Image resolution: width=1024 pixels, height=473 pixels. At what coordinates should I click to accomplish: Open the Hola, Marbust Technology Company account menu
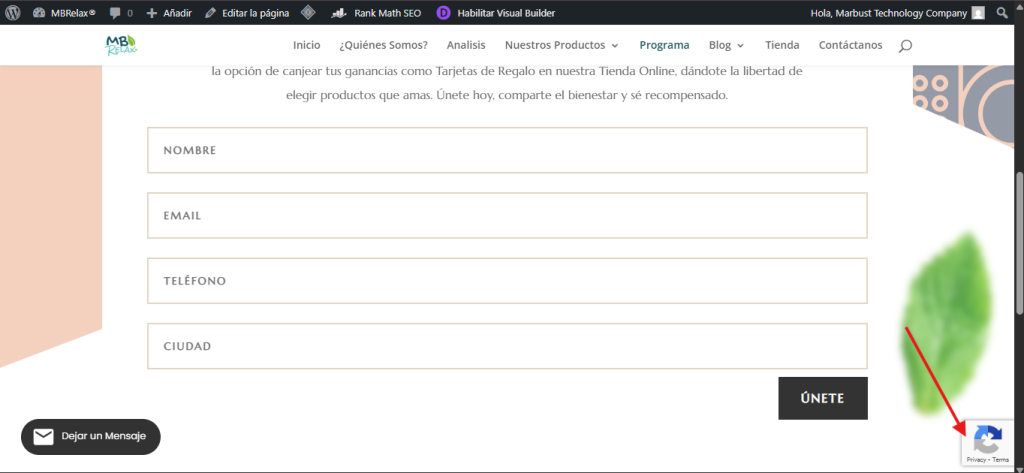888,13
